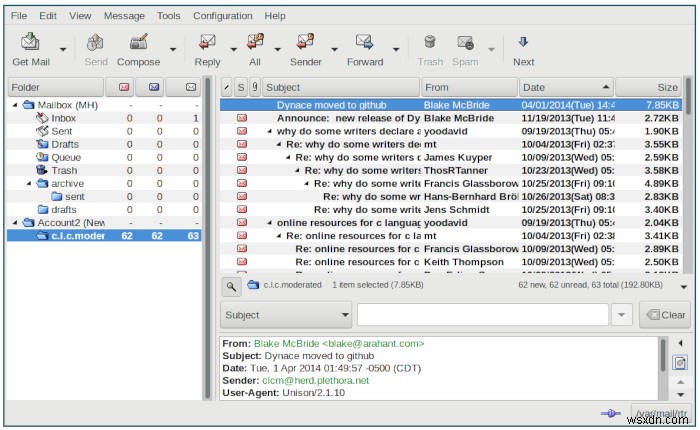This screenshot has height=430, width=700.
Task: Click Reply to Sender icon
Action: click(x=305, y=42)
